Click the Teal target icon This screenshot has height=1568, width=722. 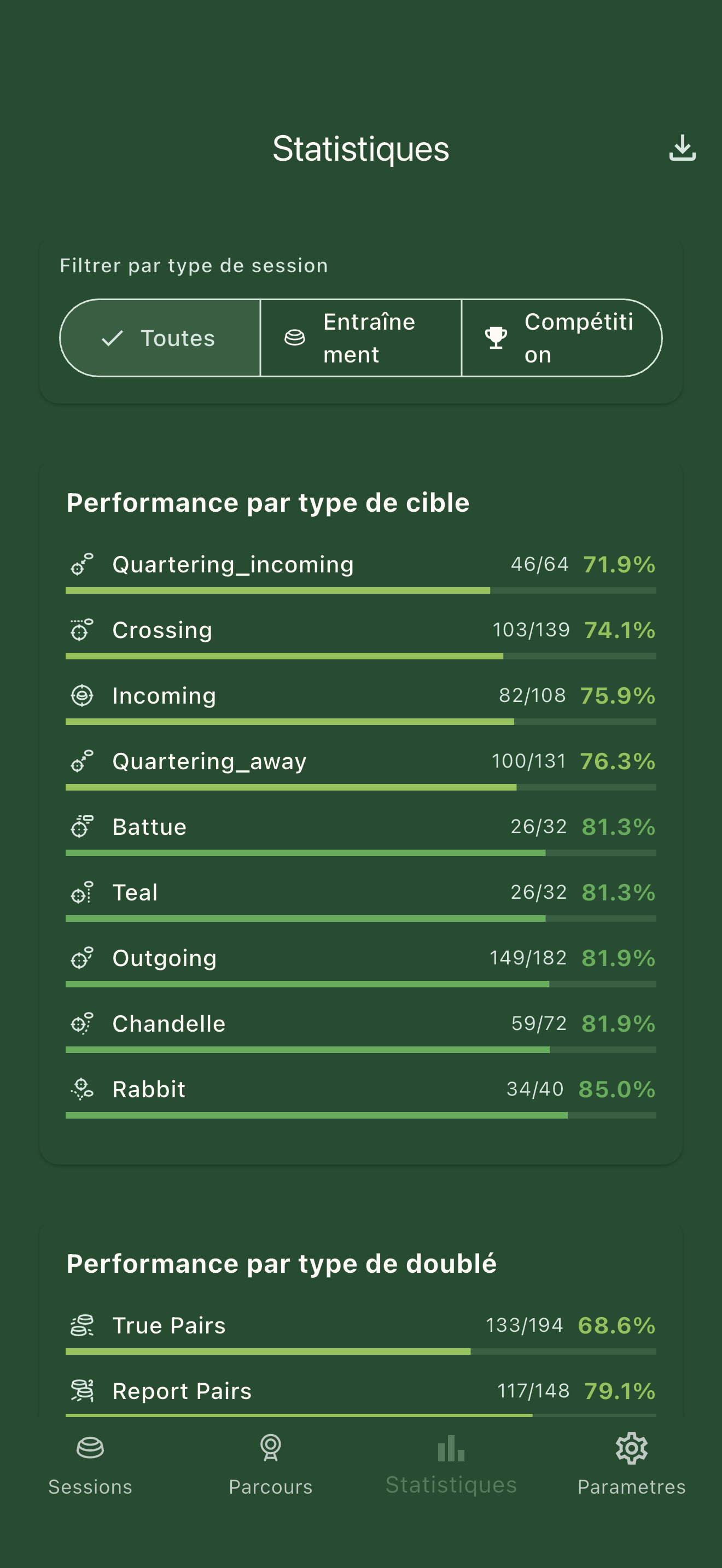82,892
